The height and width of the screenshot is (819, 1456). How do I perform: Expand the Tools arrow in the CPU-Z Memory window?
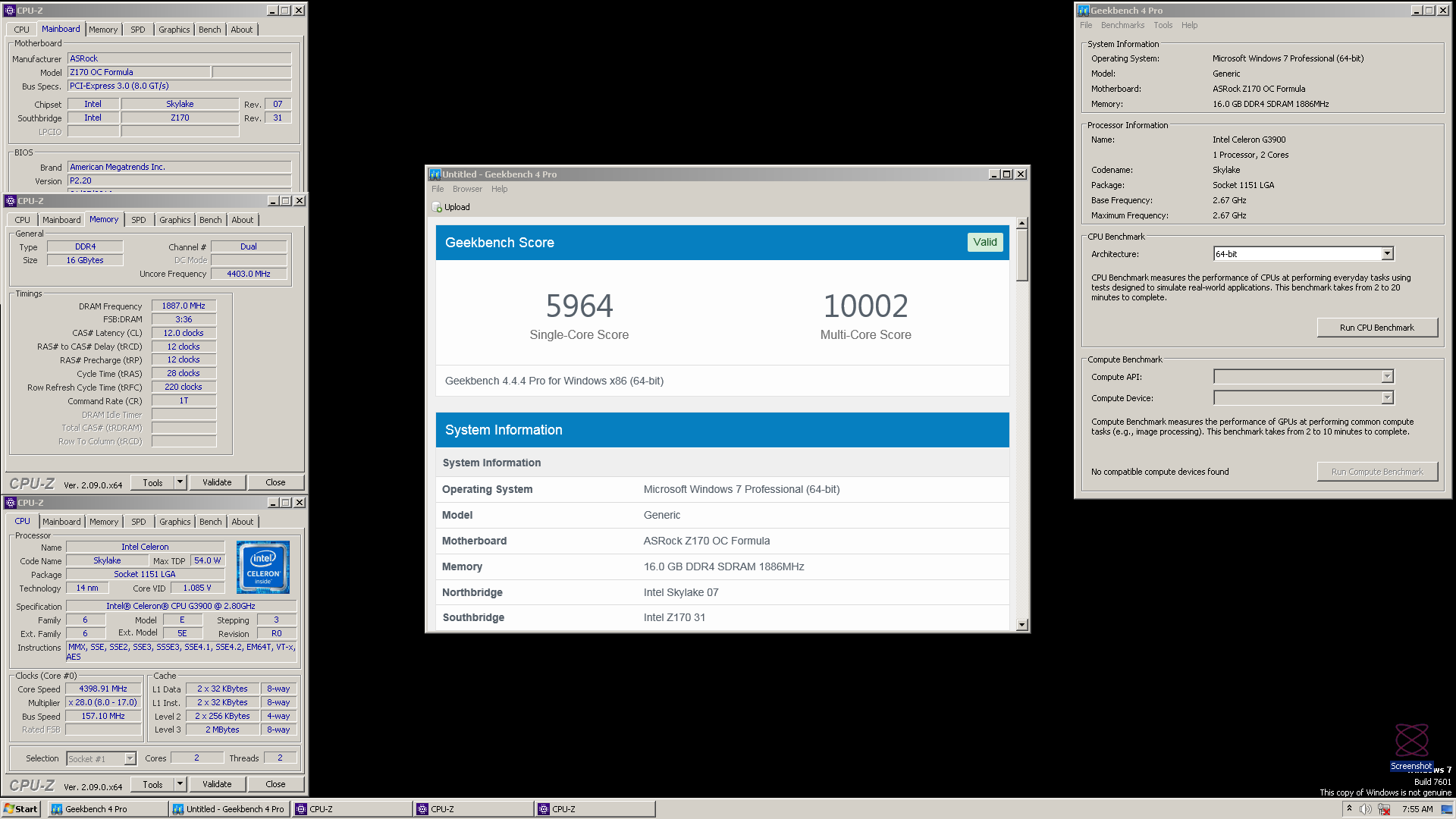coord(180,482)
